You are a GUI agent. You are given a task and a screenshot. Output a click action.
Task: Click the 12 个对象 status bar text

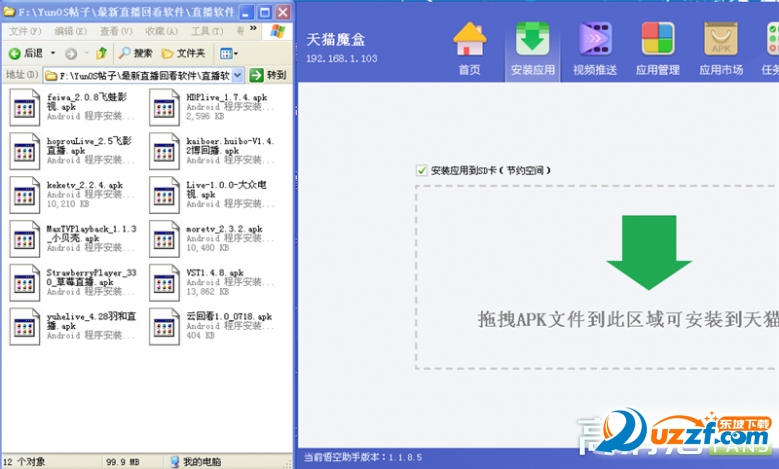(x=24, y=462)
